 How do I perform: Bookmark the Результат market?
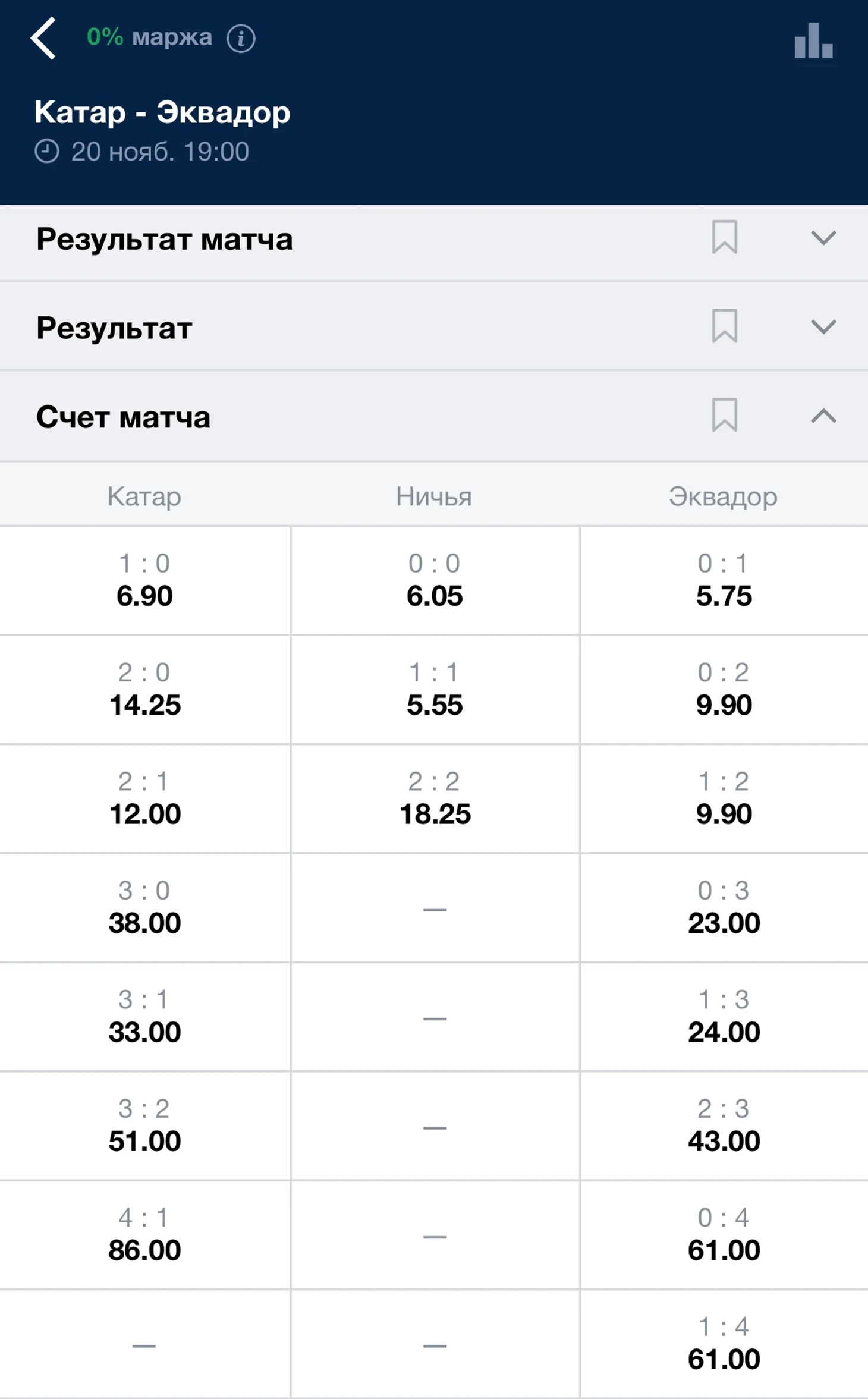(x=724, y=326)
